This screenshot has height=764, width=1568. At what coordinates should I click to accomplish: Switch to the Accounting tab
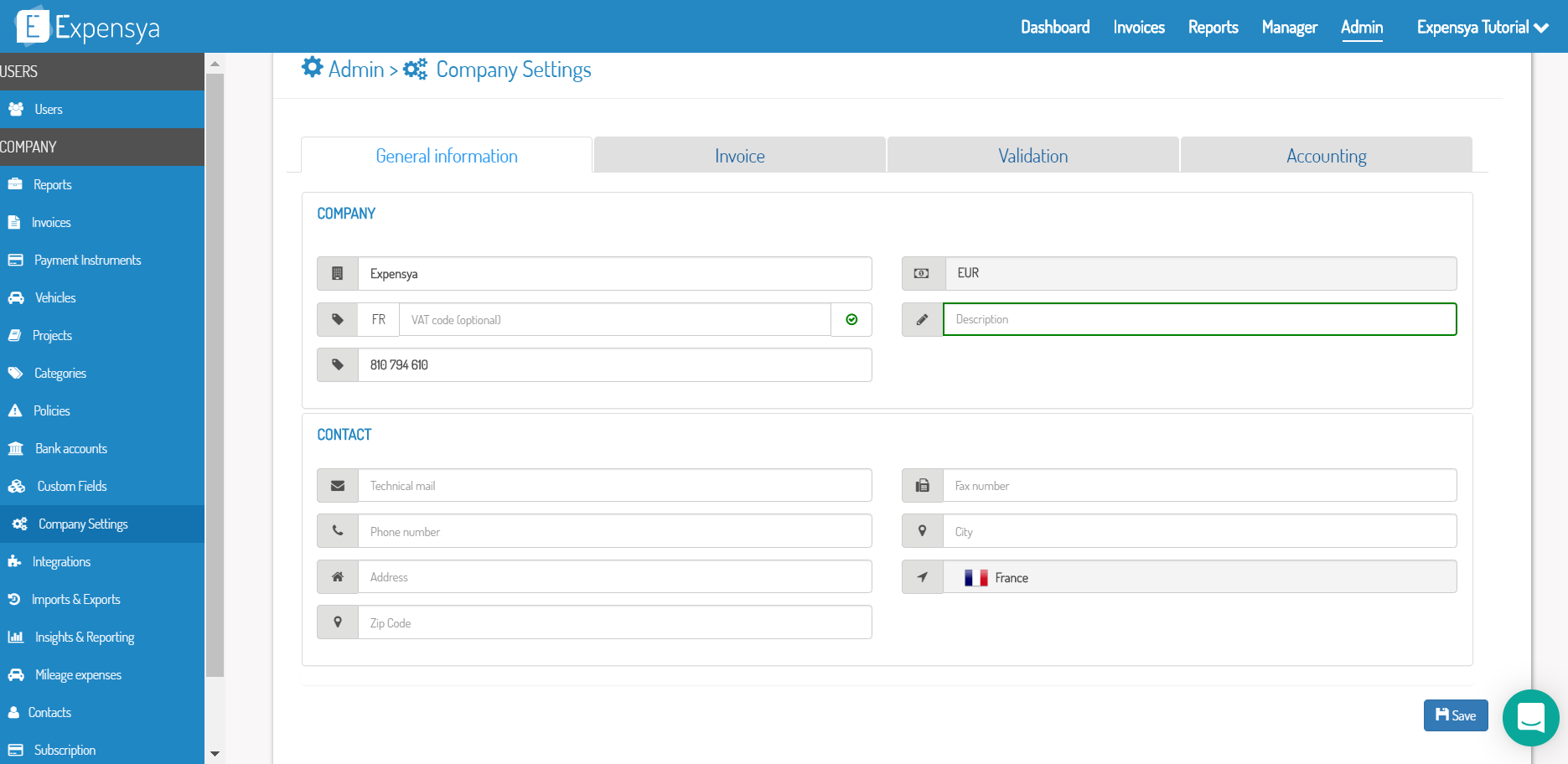click(x=1327, y=156)
